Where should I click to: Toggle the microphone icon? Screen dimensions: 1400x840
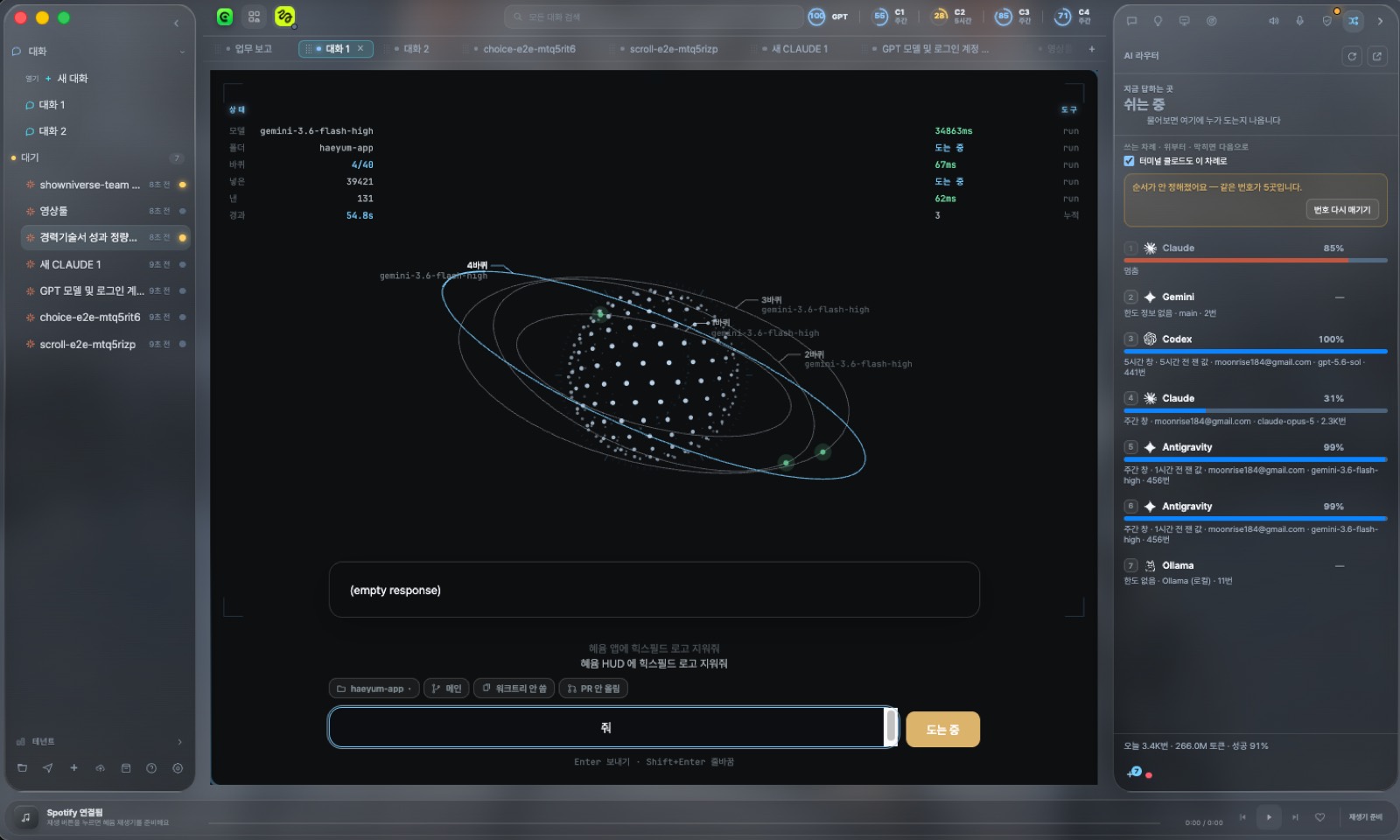1300,21
